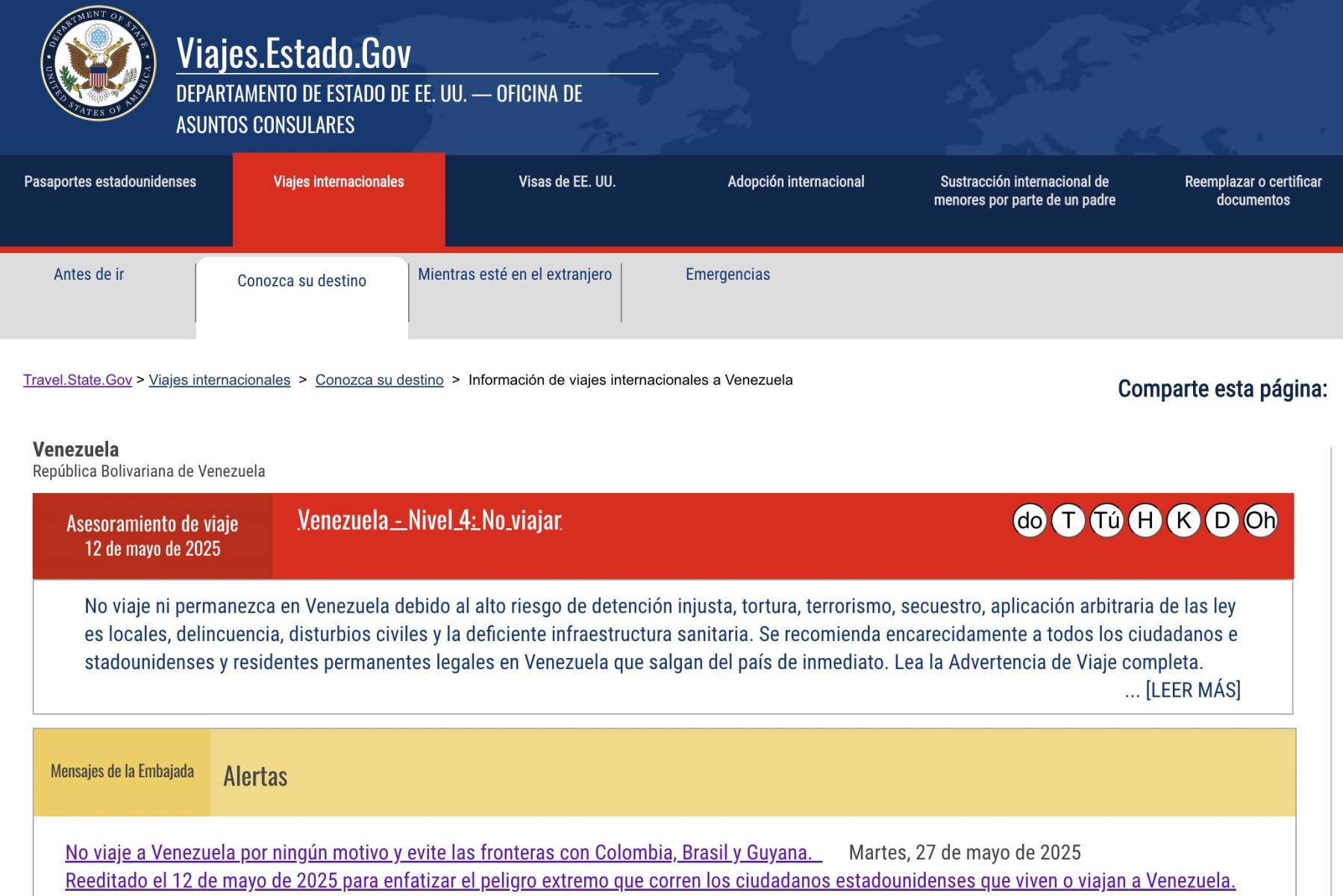Open the Venezuela - Nivel 4: No viajar link
1343x896 pixels.
[x=430, y=520]
